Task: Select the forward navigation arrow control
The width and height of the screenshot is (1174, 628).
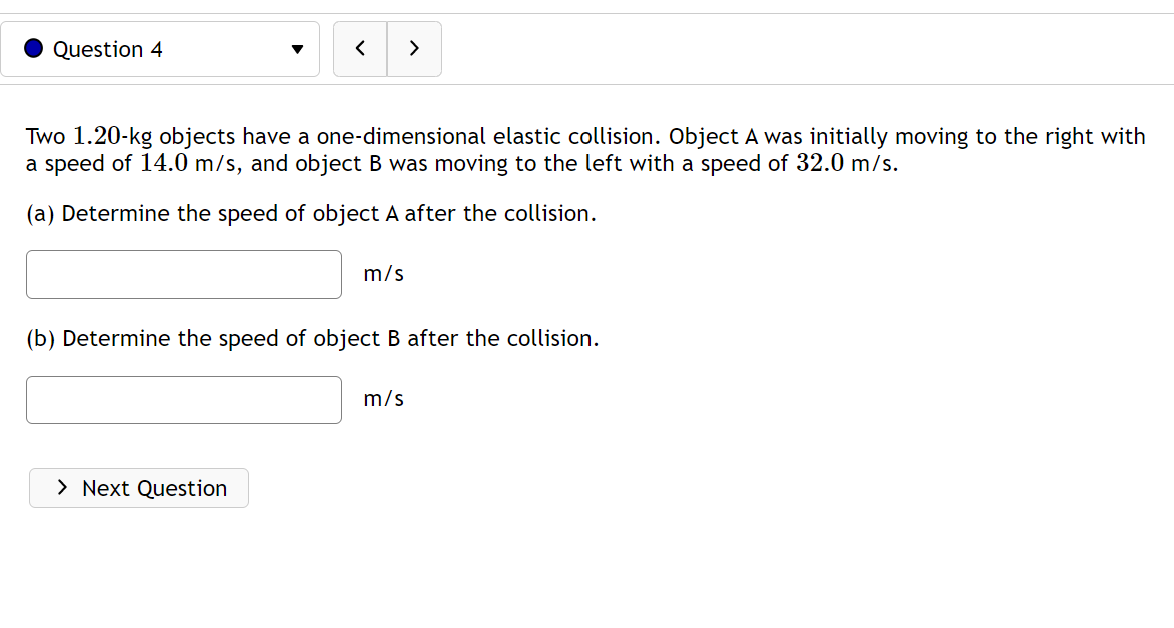Action: (414, 48)
